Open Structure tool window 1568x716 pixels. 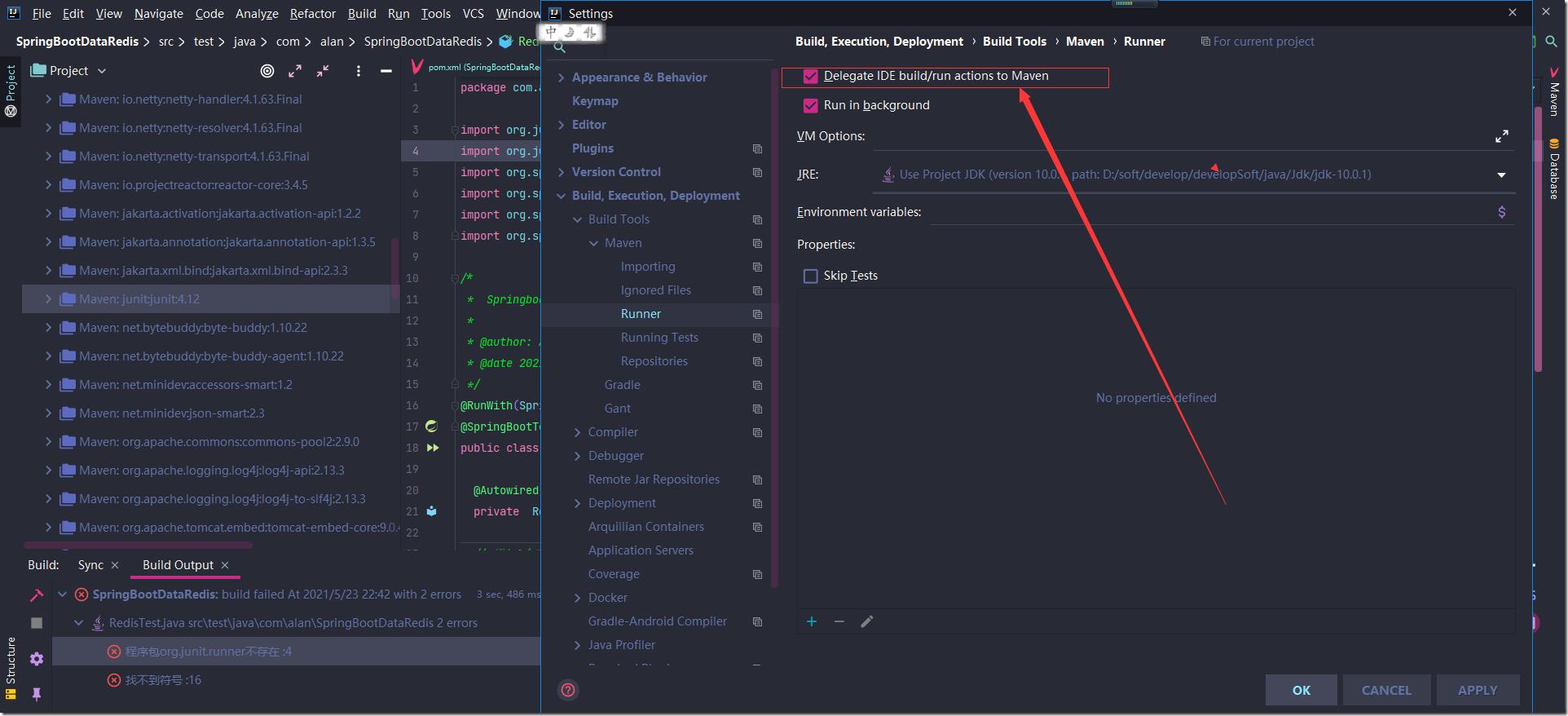tap(11, 668)
